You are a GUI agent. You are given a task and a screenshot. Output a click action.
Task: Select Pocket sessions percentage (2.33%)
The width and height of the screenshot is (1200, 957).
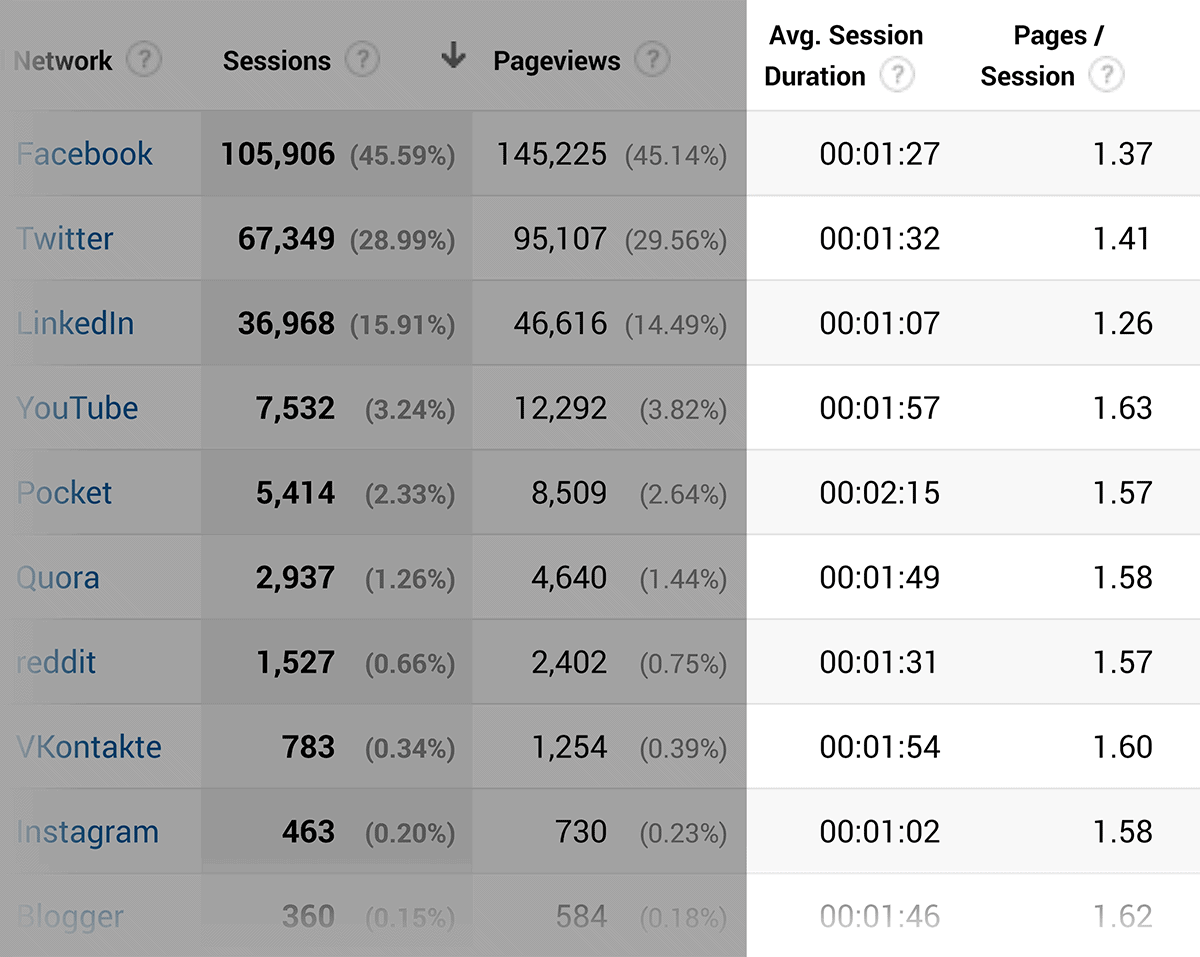click(x=410, y=495)
